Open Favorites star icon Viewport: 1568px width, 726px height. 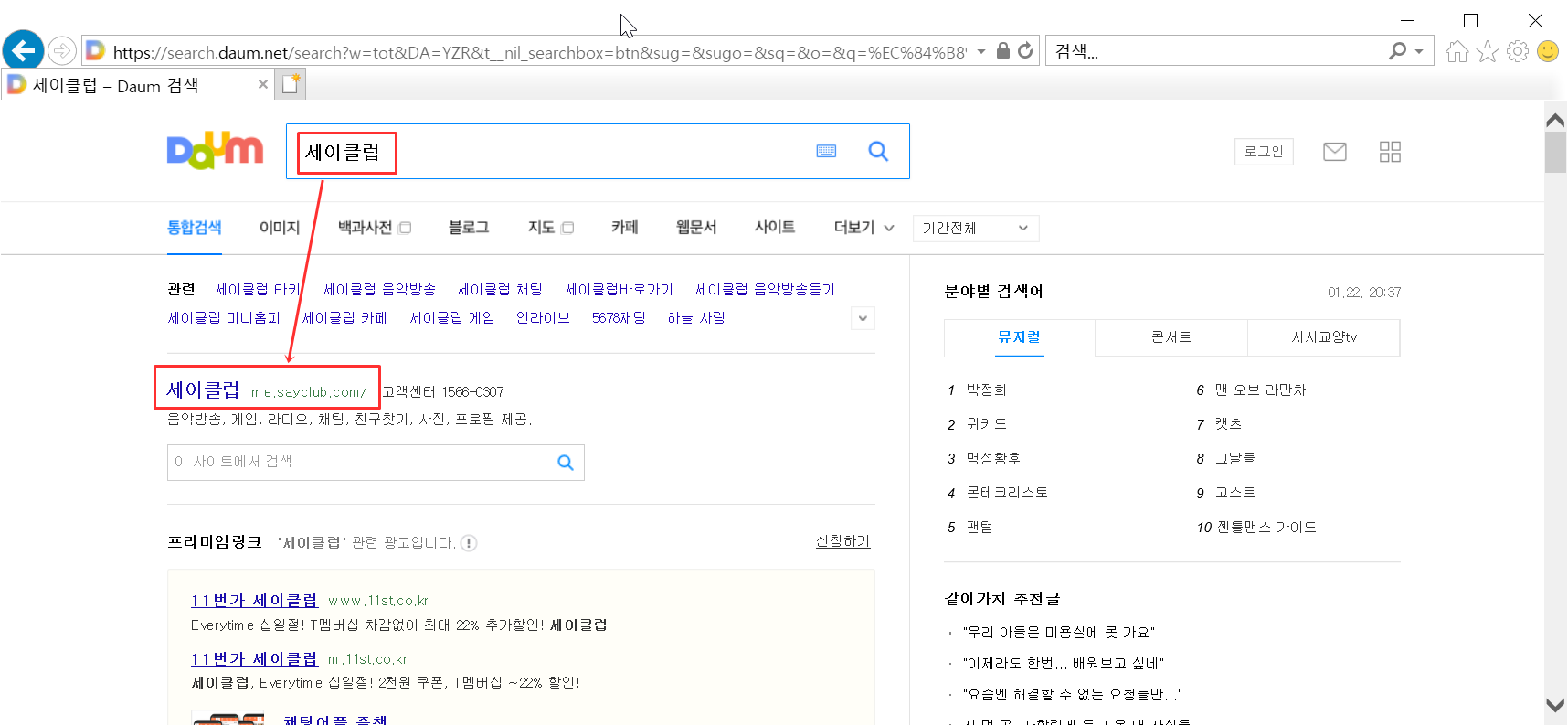[1488, 51]
